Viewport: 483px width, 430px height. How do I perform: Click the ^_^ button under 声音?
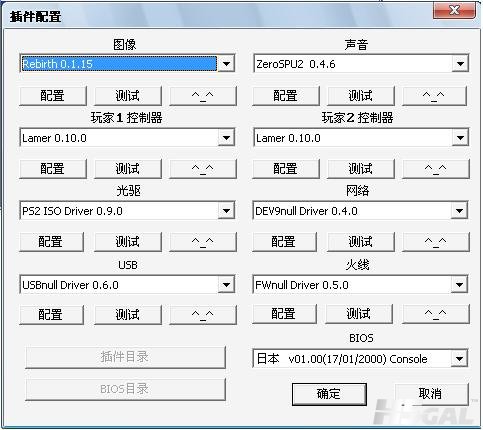click(x=434, y=96)
